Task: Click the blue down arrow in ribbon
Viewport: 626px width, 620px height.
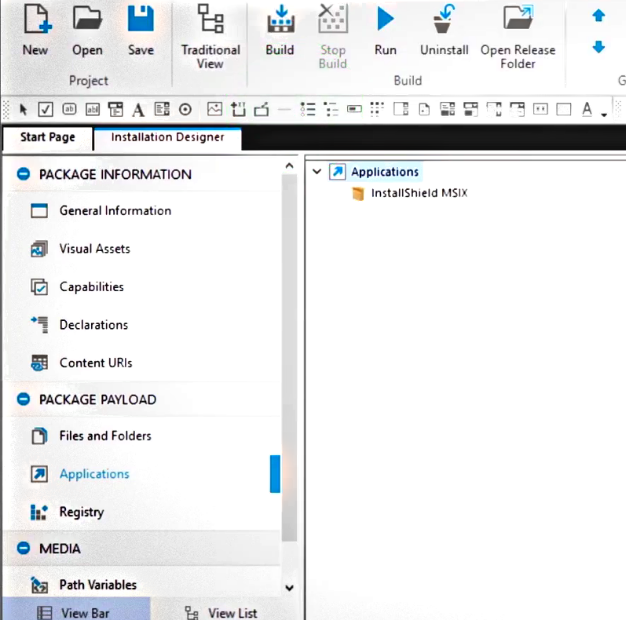Action: pos(598,47)
